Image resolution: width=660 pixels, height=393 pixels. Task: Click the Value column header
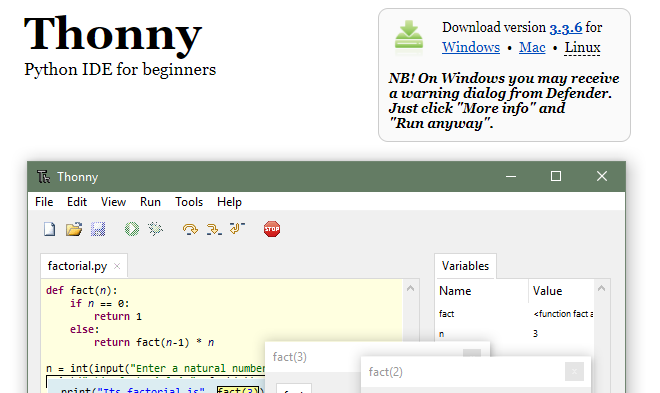[x=561, y=291]
